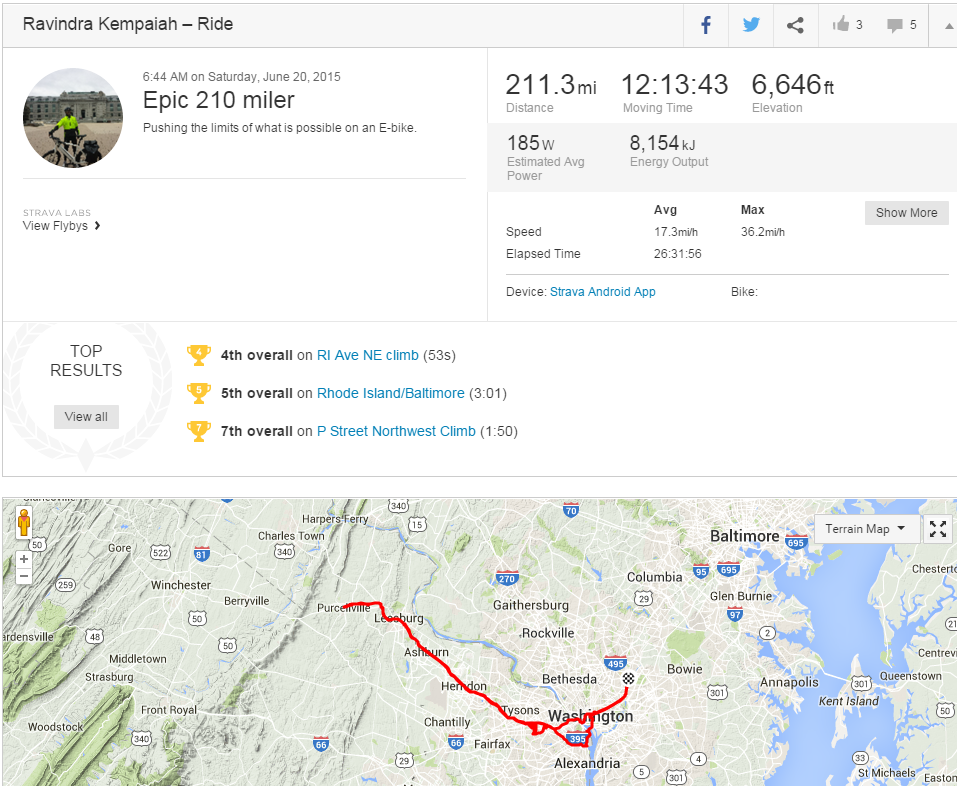Open RI Ave NE climb segment
957x786 pixels.
click(367, 355)
